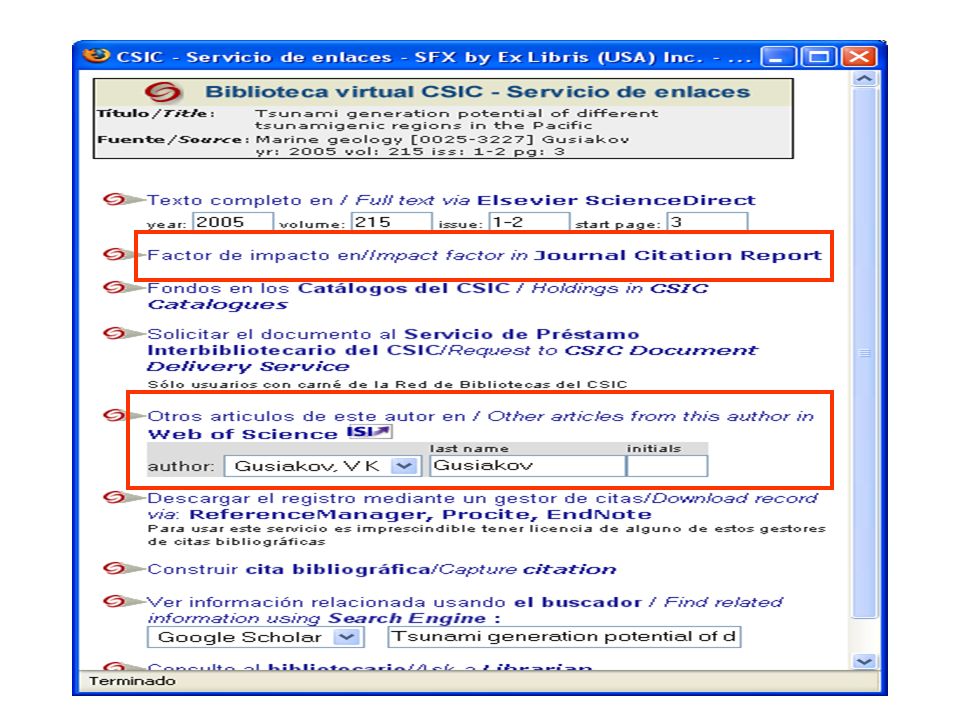Click the 'Biblioteca virtual CSIC - Servicio de enlaces' heading
This screenshot has height=720, width=960.
pos(477,92)
